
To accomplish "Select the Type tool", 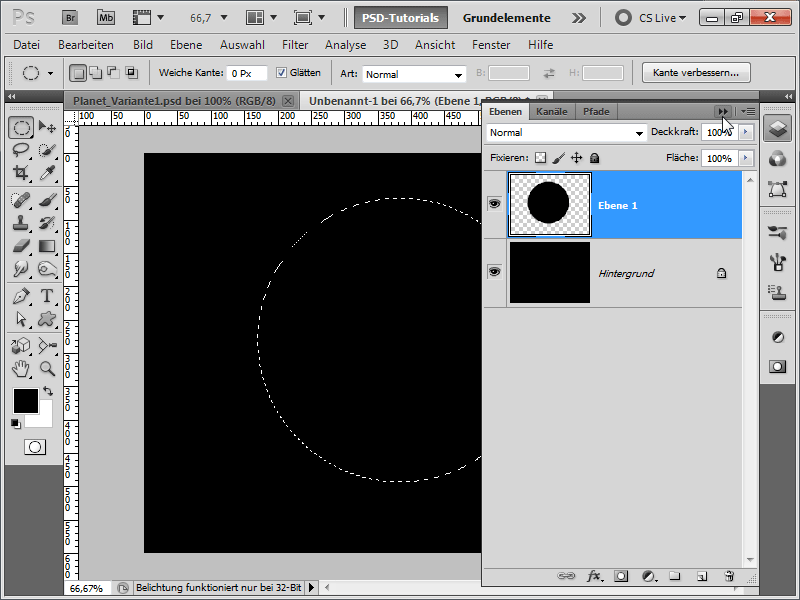I will pos(47,296).
